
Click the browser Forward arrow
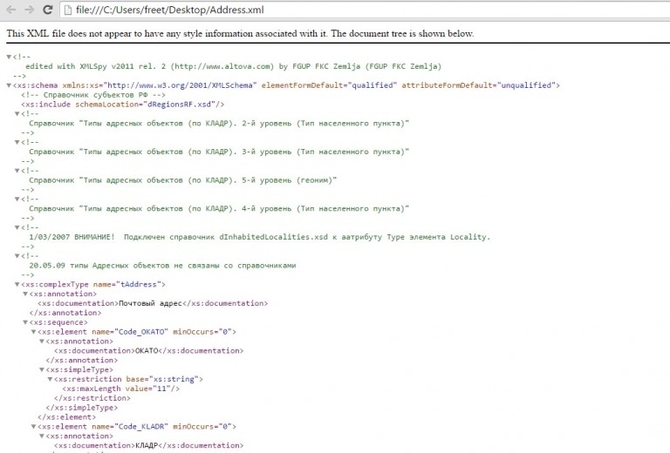[29, 9]
